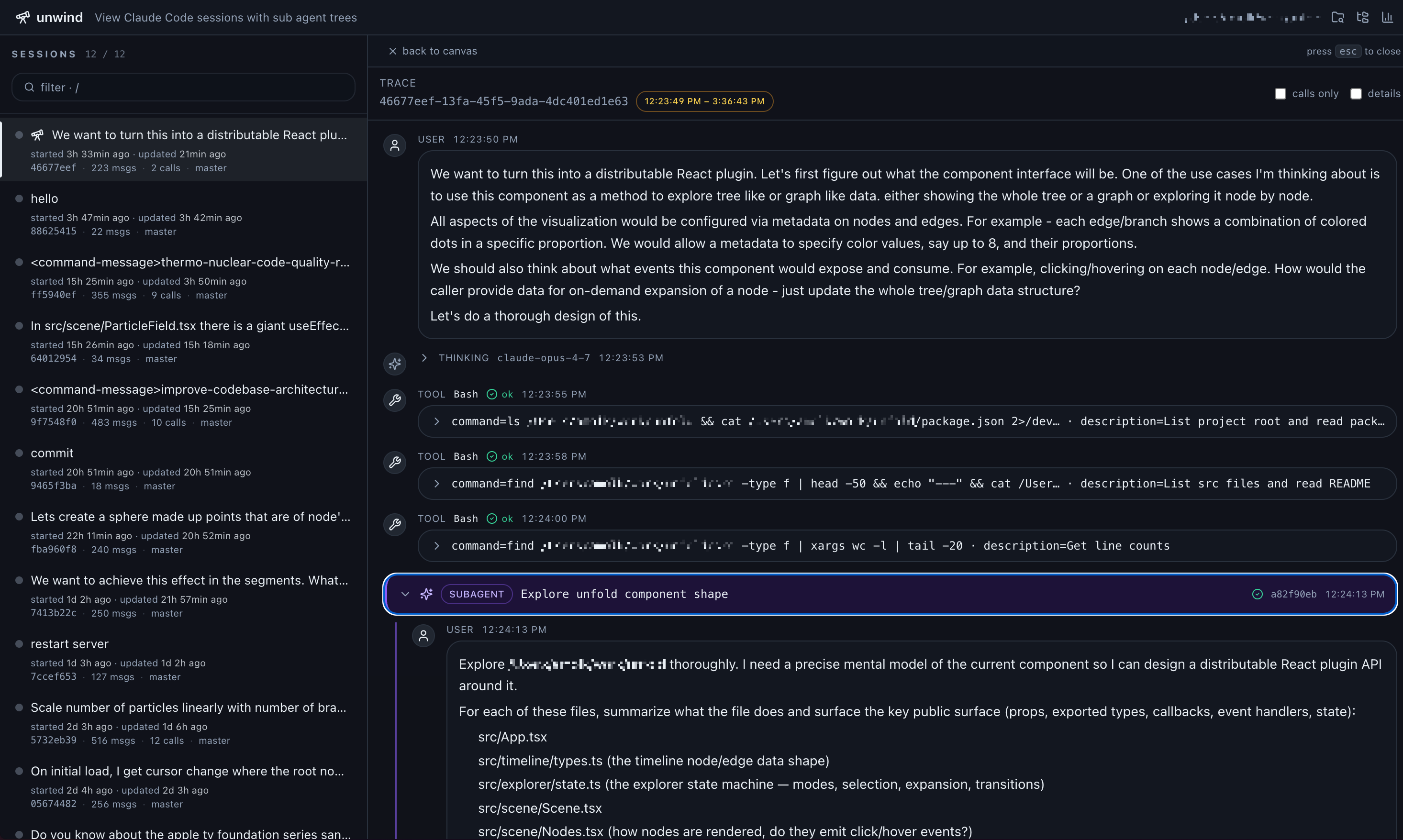Screen dimensions: 1403x840
Task: Open the Lets create a sphere session
Action: [x=184, y=531]
